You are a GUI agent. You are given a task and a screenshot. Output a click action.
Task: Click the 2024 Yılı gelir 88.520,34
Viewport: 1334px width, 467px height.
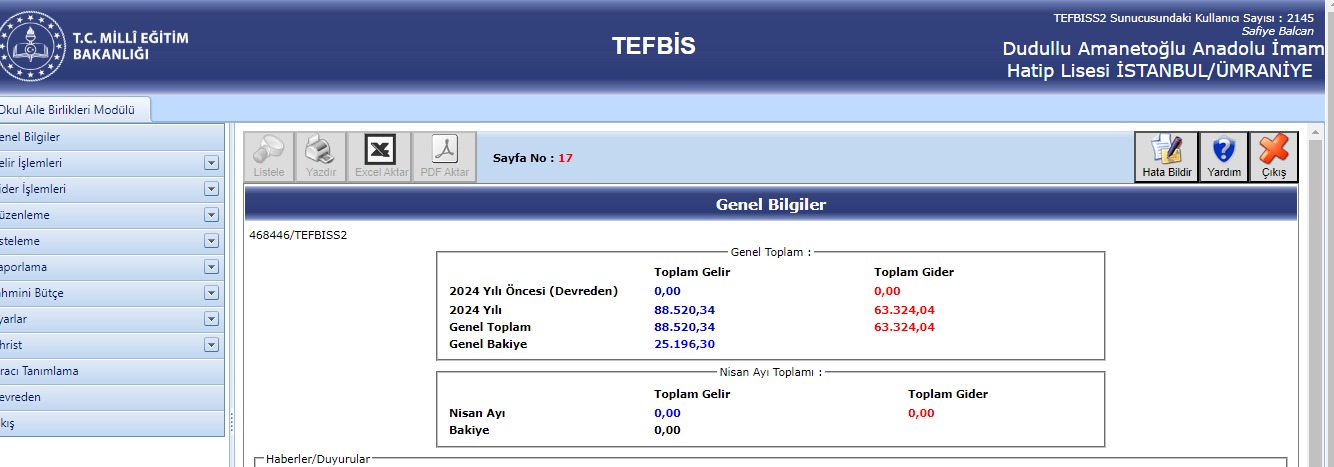[685, 310]
